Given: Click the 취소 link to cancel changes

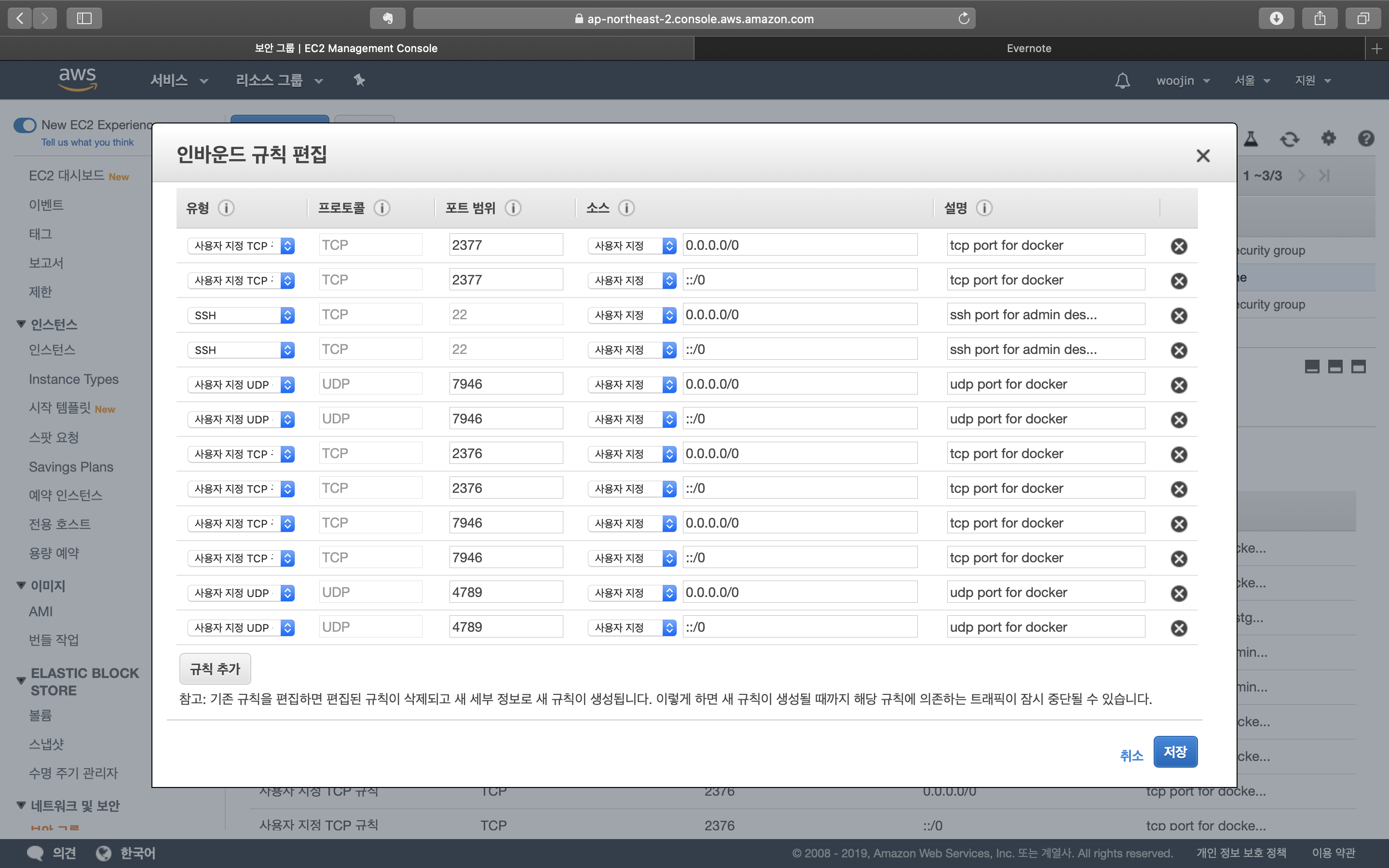Looking at the screenshot, I should [x=1132, y=752].
